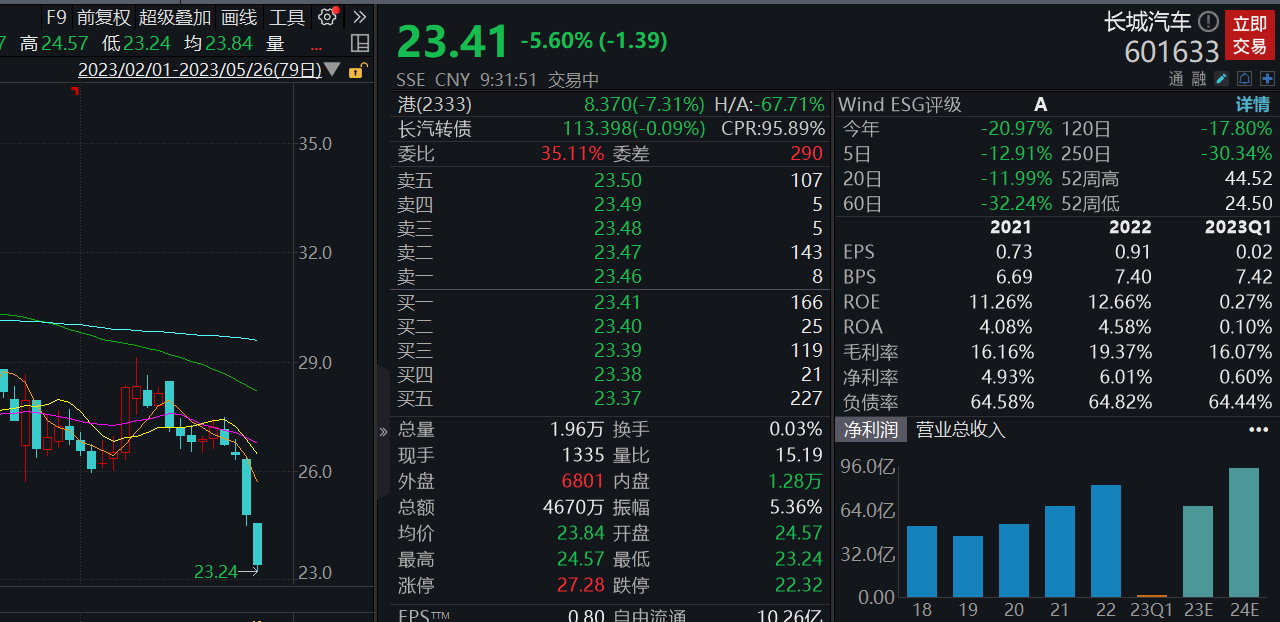Switch to the 营业总收入 tab
Screen dimensions: 1280x622
coord(961,430)
